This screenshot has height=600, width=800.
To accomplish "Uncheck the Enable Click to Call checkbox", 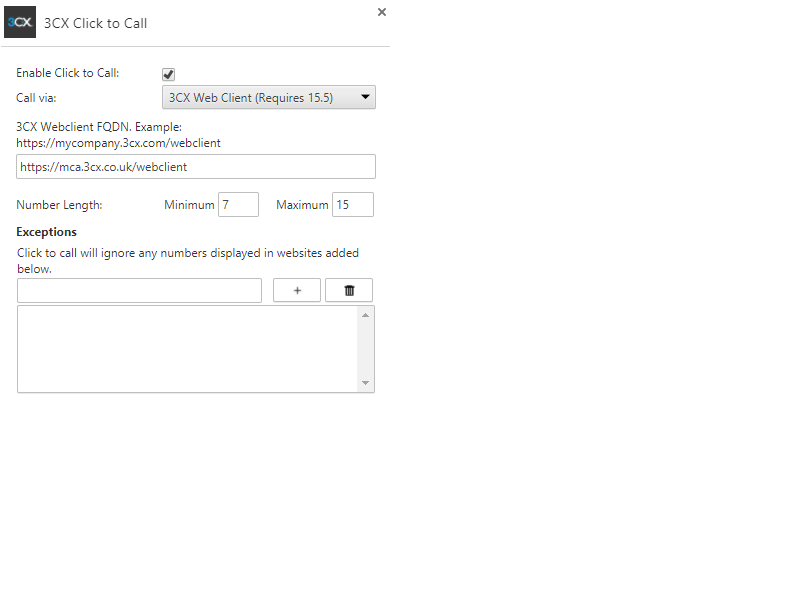I will [168, 74].
